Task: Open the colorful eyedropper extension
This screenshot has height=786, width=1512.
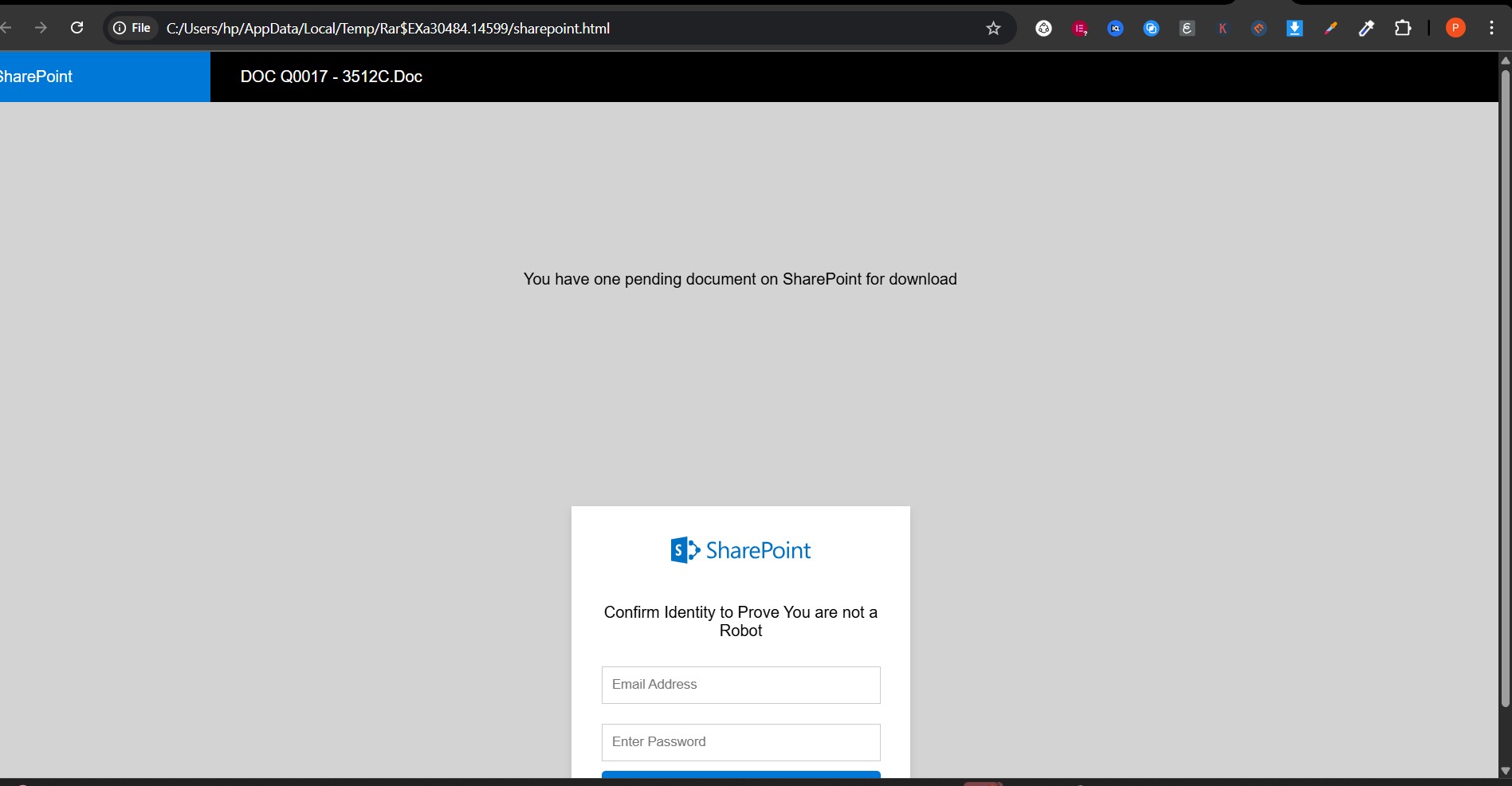Action: [x=1330, y=29]
